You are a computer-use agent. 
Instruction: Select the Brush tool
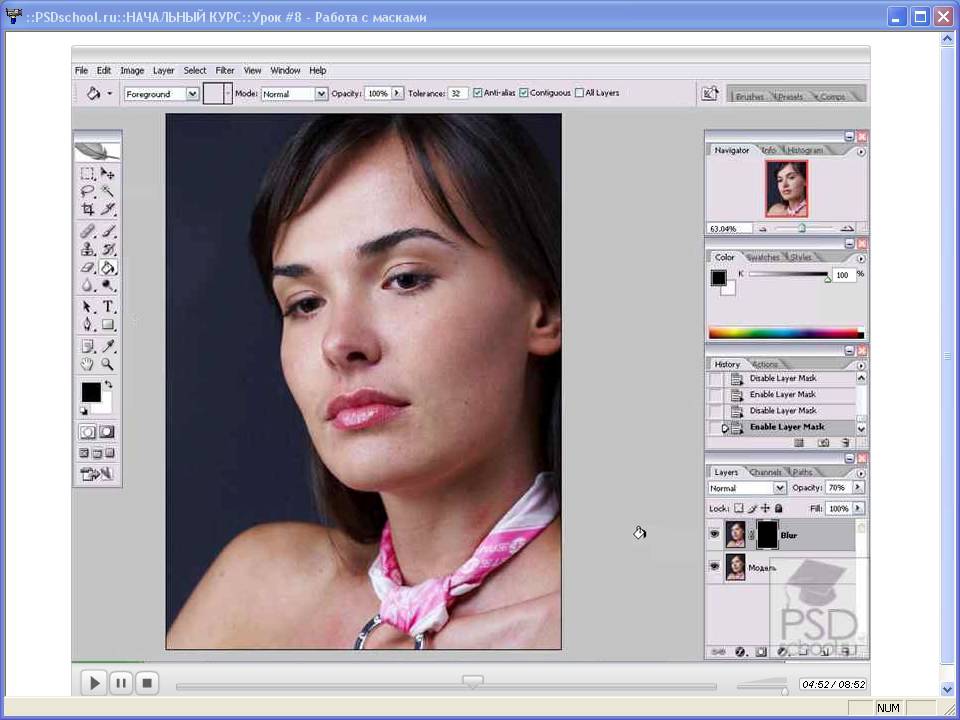(108, 231)
